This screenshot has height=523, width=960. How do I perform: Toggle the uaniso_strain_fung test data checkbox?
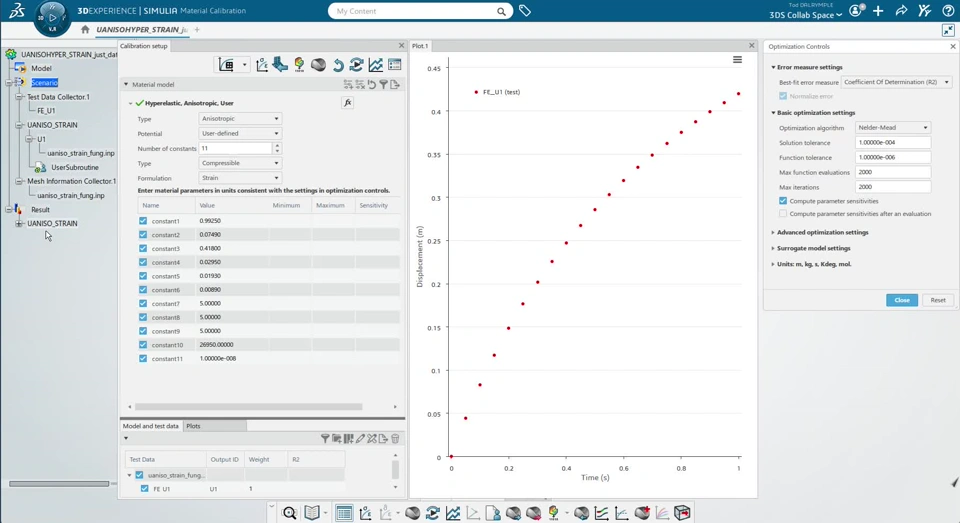click(139, 475)
